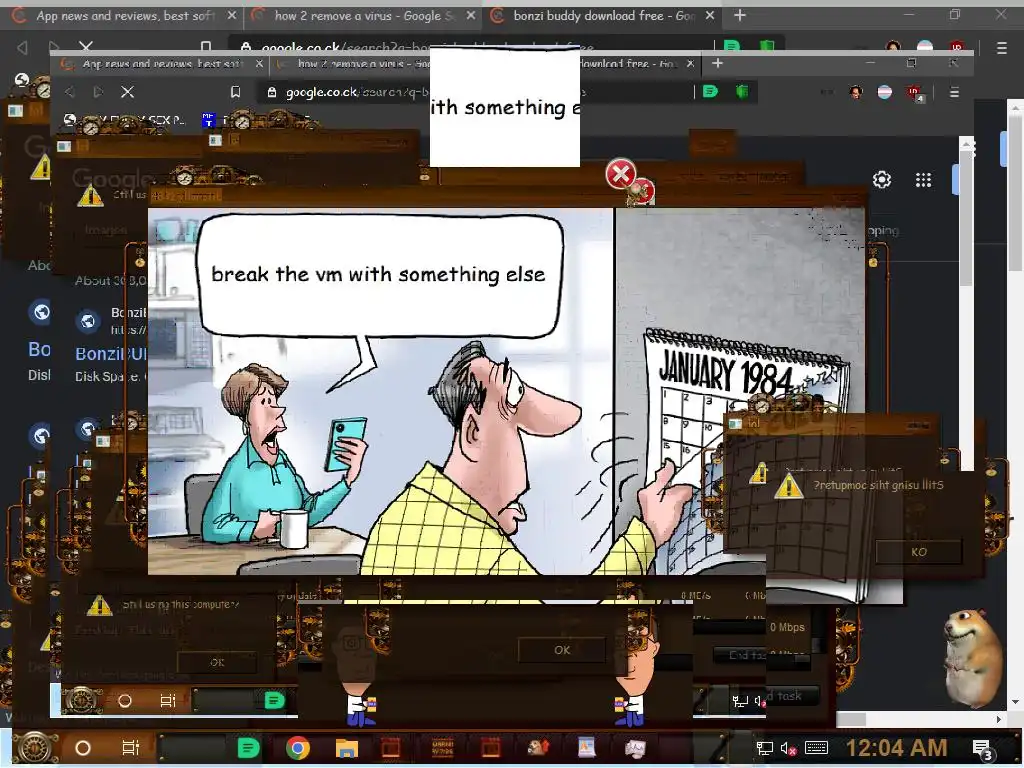
Task: Bookmark the page in the duplicated front browser
Action: (x=236, y=92)
